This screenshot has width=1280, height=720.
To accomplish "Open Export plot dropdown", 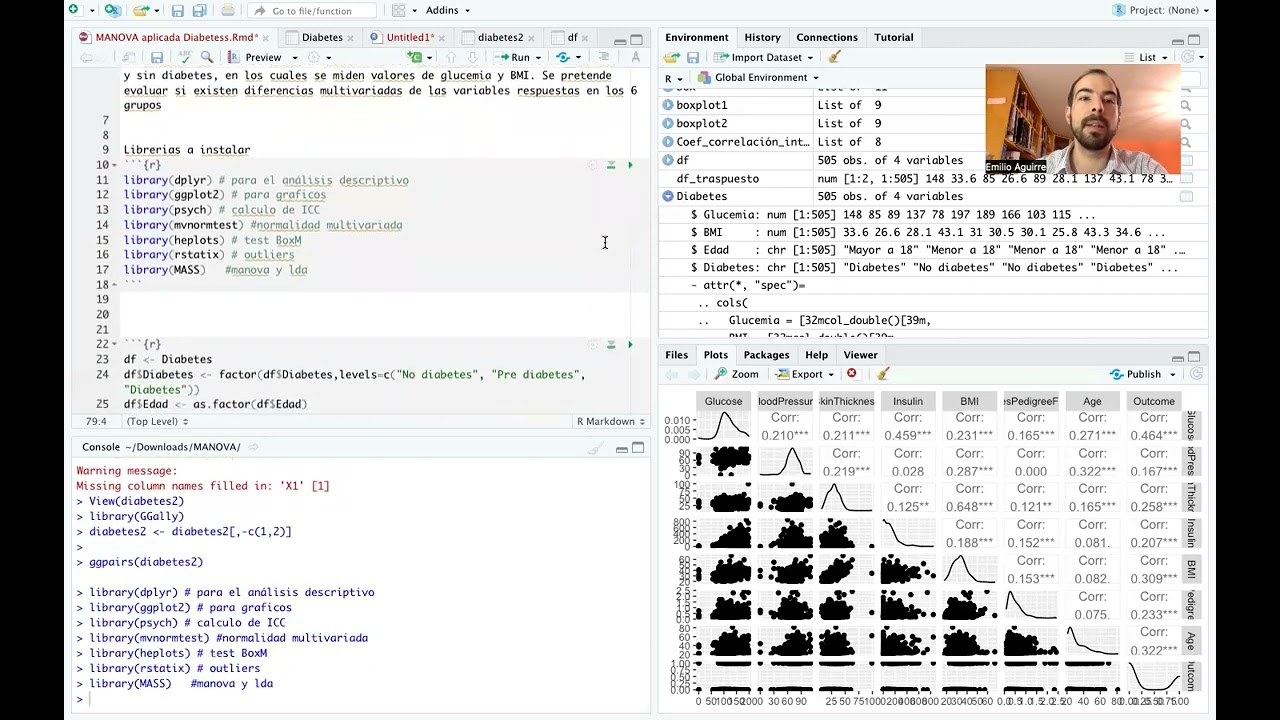I will tap(805, 374).
